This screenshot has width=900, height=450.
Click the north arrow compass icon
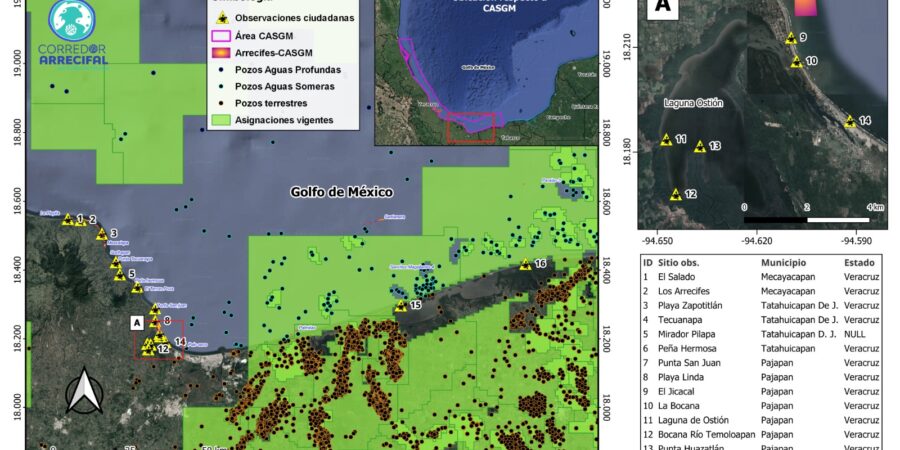[84, 392]
